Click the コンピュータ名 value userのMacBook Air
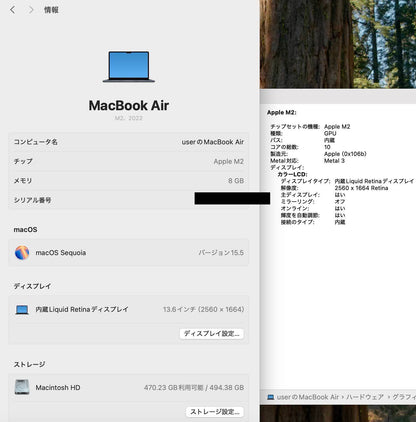The image size is (416, 422). tap(213, 142)
